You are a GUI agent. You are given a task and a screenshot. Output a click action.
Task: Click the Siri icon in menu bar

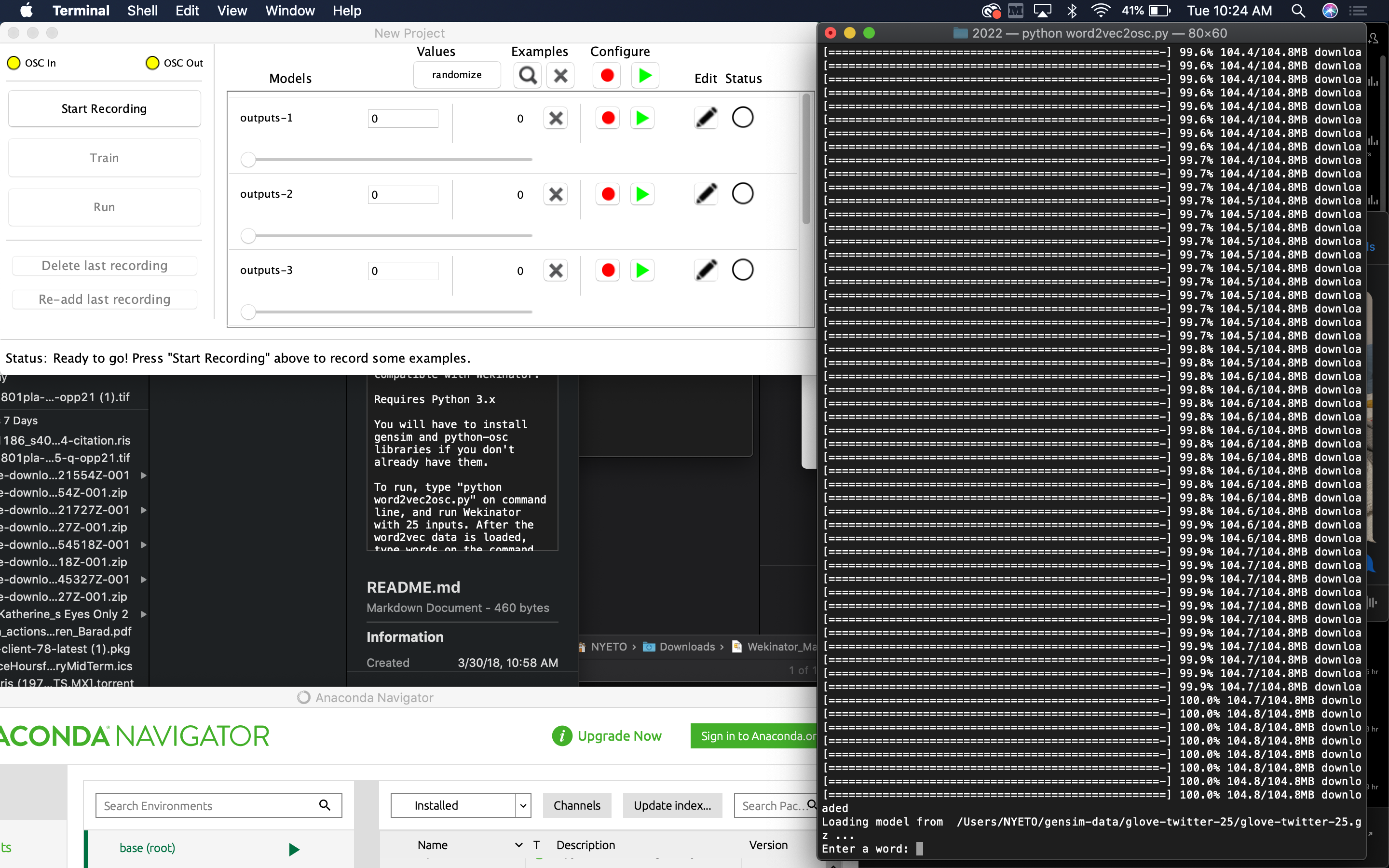(1330, 10)
